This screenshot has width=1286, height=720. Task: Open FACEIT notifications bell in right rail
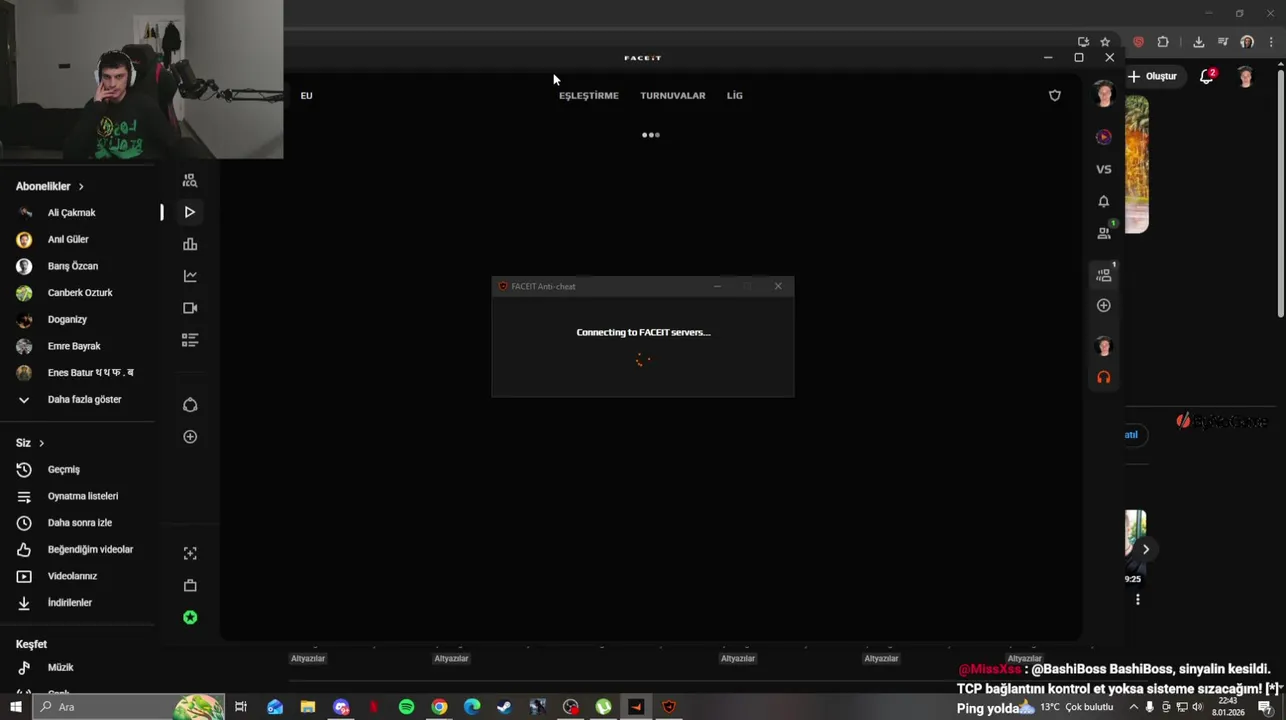[1104, 201]
